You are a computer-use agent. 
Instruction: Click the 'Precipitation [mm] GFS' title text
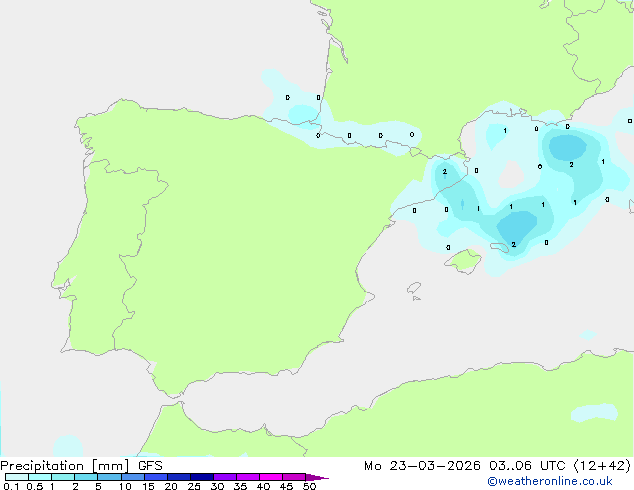[81, 466]
